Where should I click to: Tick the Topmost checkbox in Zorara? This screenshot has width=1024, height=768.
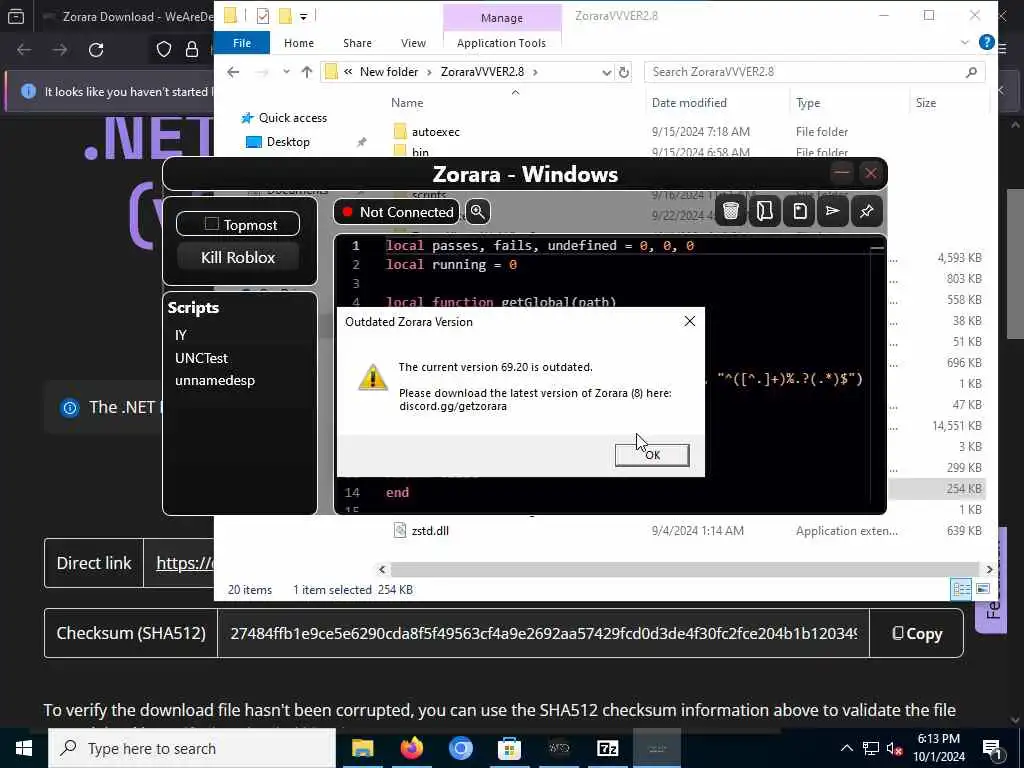click(212, 224)
